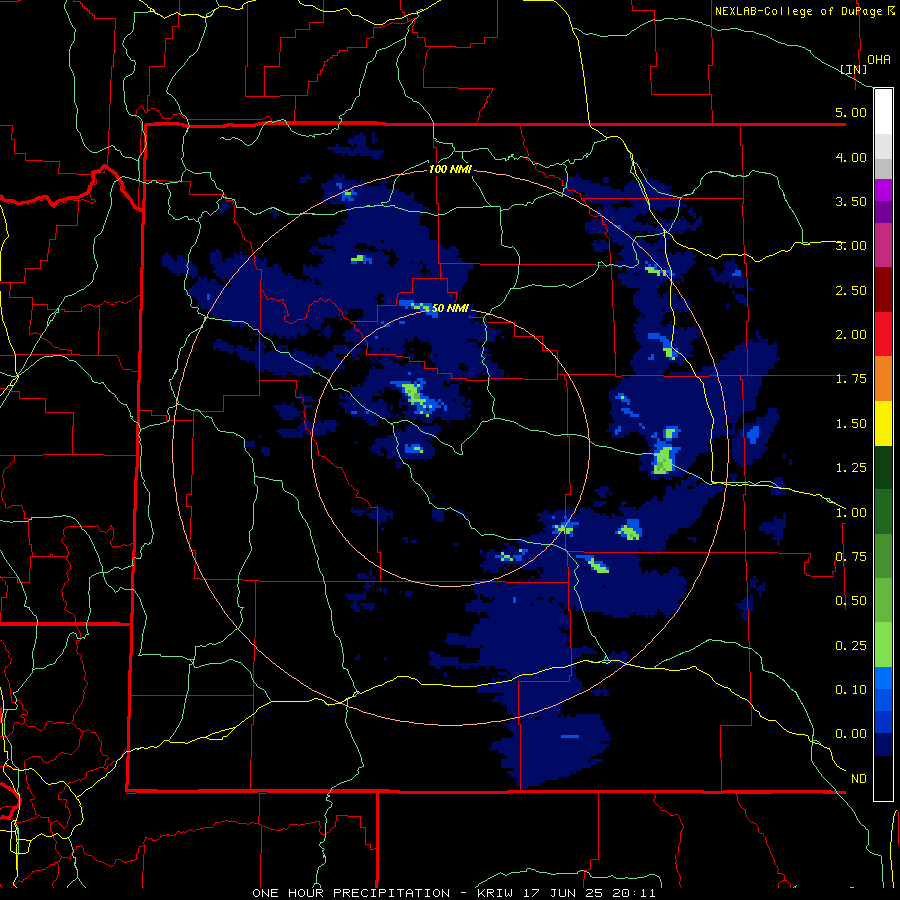Click the white swatch in the color scale
Viewport: 900px width, 900px height.
click(x=884, y=112)
